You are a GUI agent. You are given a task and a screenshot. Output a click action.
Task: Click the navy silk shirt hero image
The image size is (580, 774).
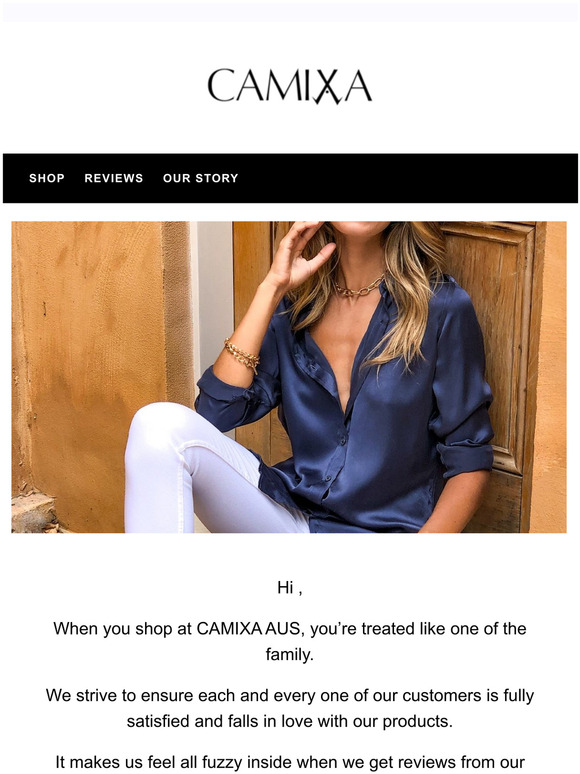289,377
